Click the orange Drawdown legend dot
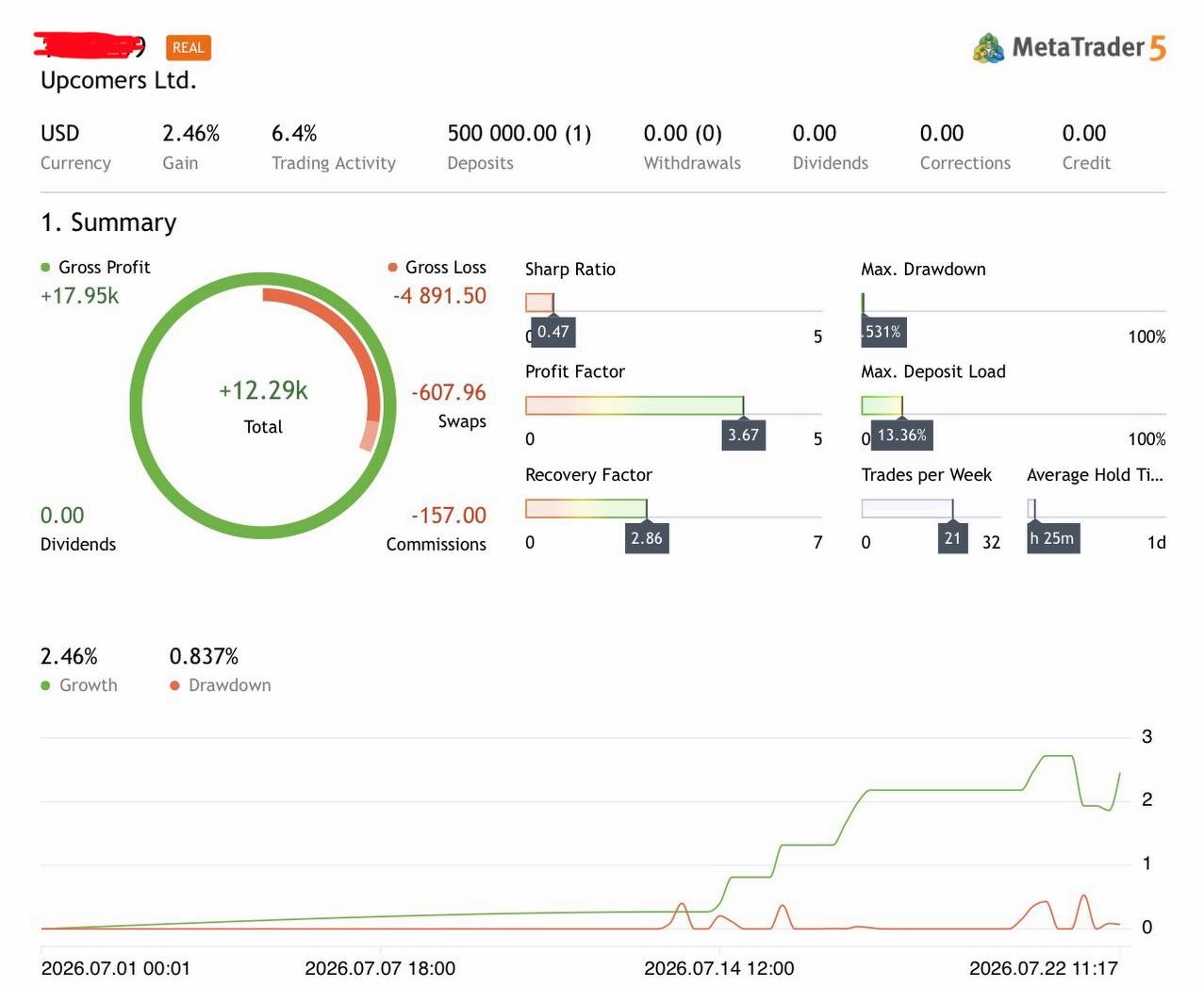Viewport: 1204px width, 987px height. pos(174,685)
